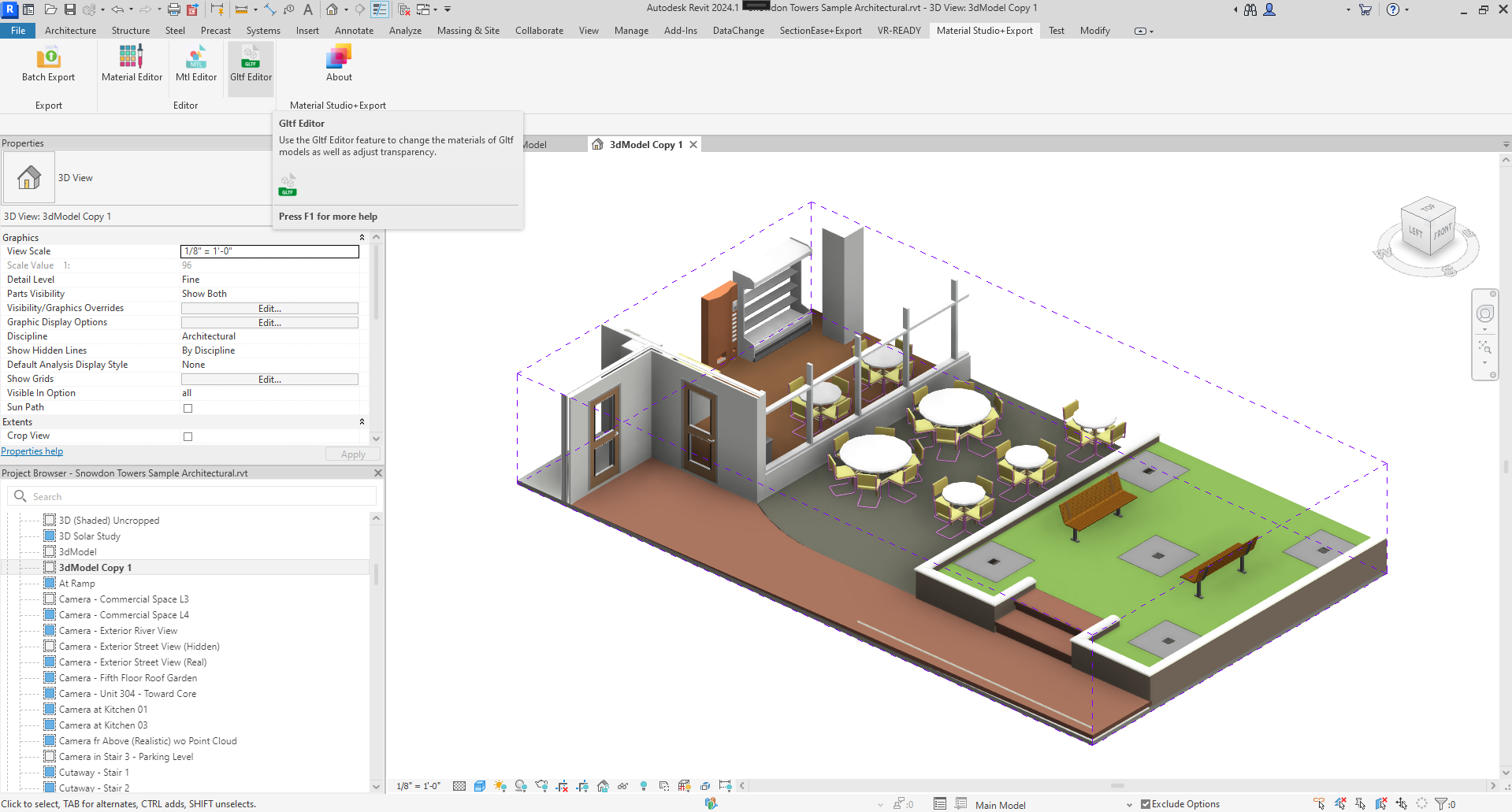The image size is (1512, 812).
Task: Click Edit for Visibility/Graphics Overrides
Action: tap(269, 309)
